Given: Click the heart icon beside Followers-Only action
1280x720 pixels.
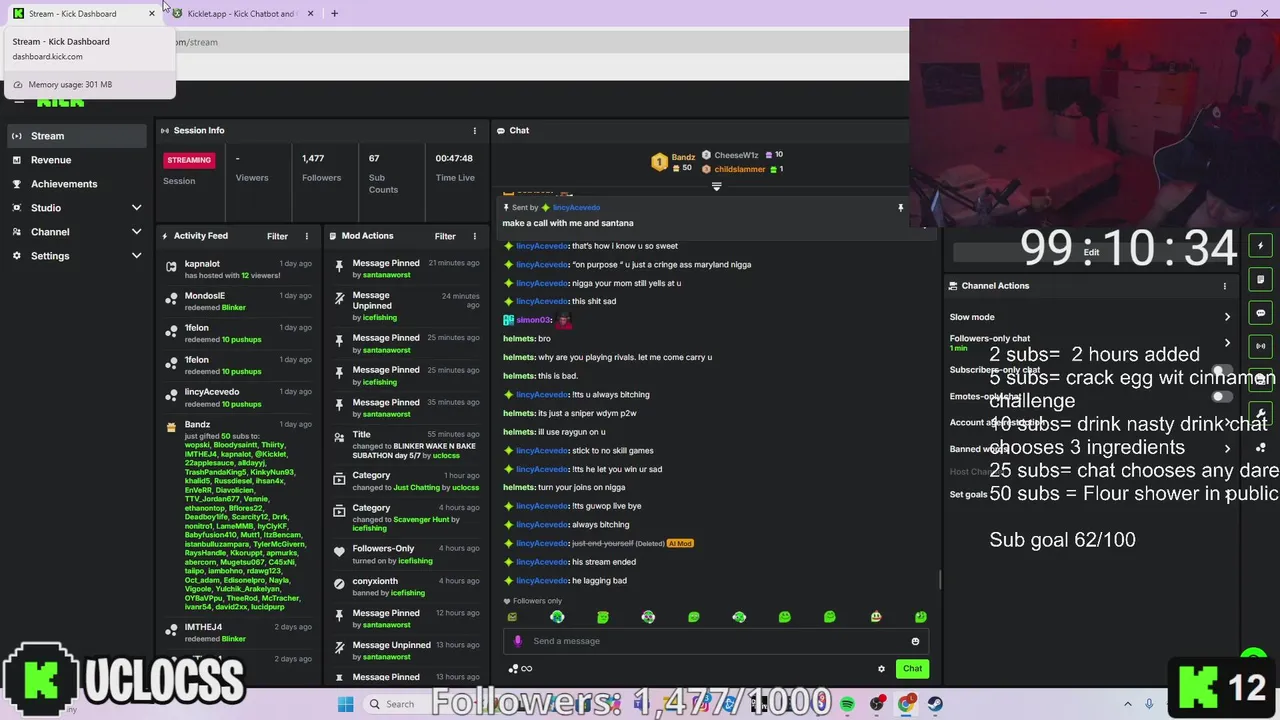Looking at the screenshot, I should [x=339, y=552].
